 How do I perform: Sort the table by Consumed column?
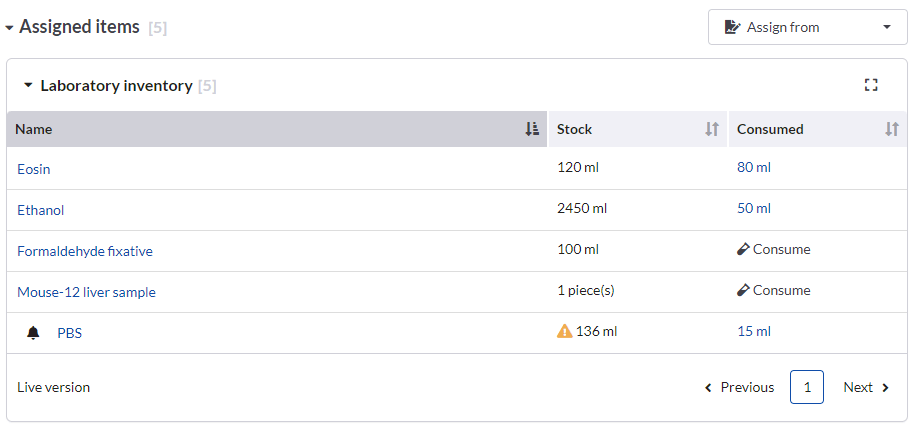[x=892, y=129]
